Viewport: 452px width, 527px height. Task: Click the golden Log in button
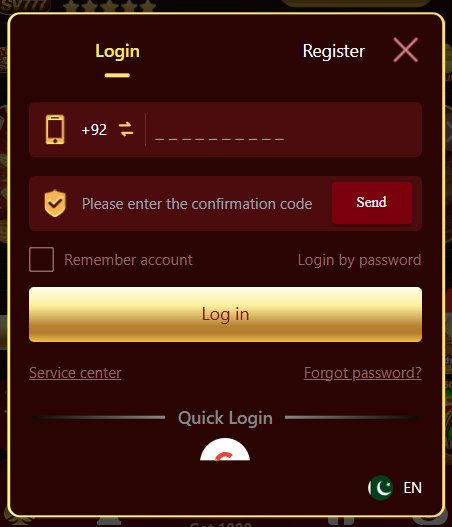225,315
